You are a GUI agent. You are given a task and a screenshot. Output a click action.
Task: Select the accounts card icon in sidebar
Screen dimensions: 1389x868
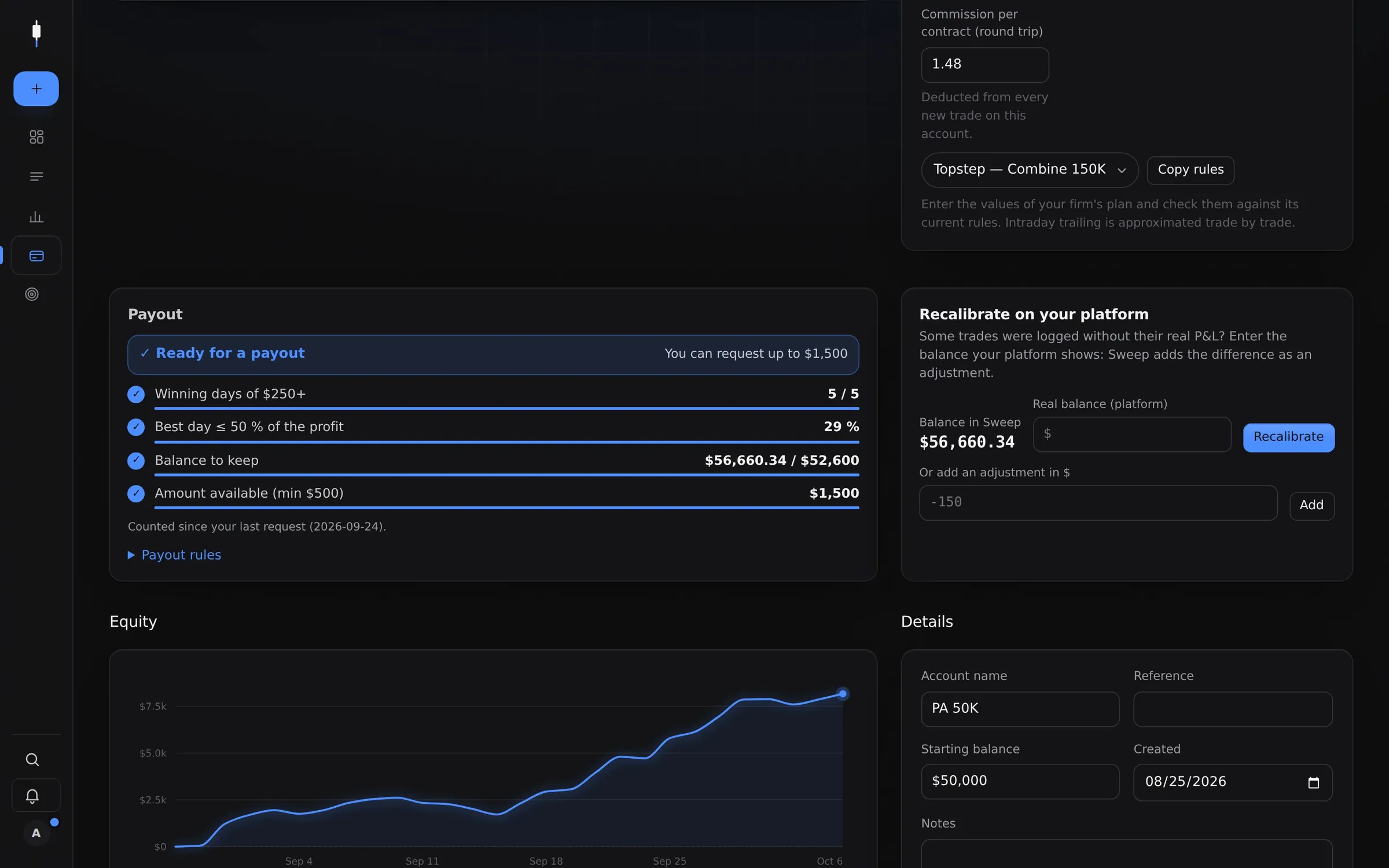click(x=36, y=255)
